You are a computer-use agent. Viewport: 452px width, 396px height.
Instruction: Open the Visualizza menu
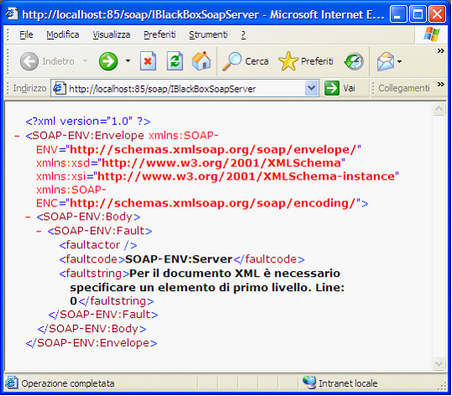point(111,35)
